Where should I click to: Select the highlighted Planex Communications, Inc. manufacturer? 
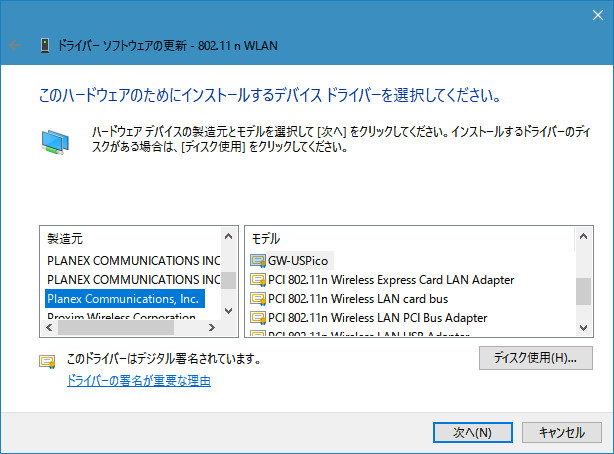tap(124, 298)
